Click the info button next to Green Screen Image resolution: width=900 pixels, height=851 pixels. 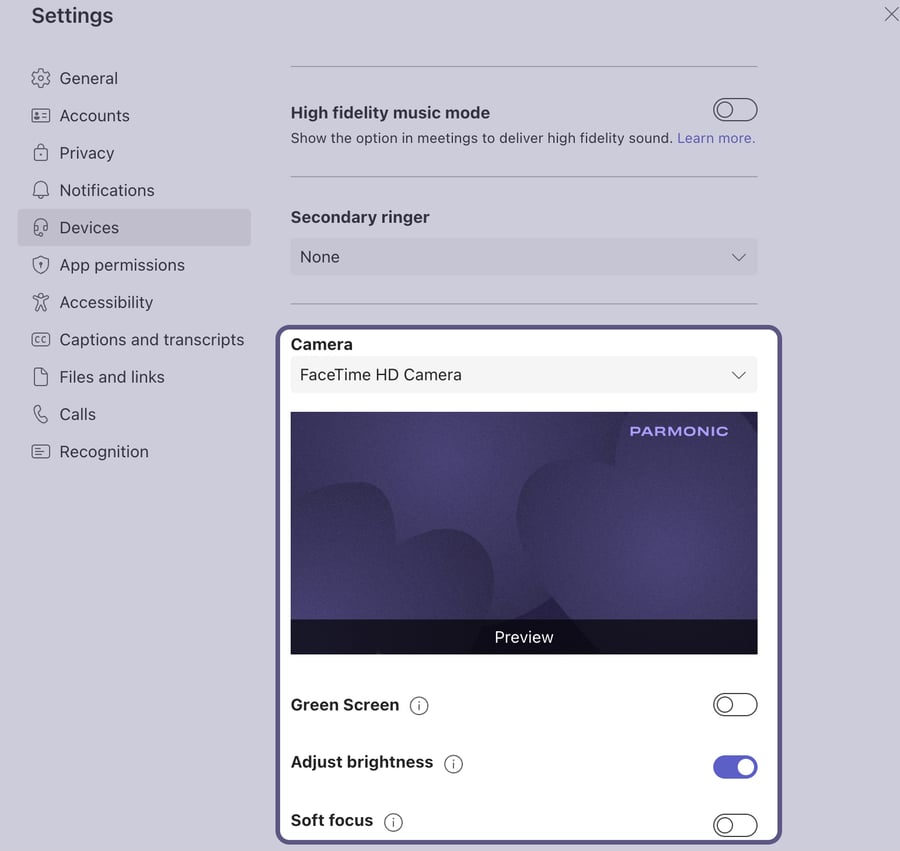[x=419, y=705]
